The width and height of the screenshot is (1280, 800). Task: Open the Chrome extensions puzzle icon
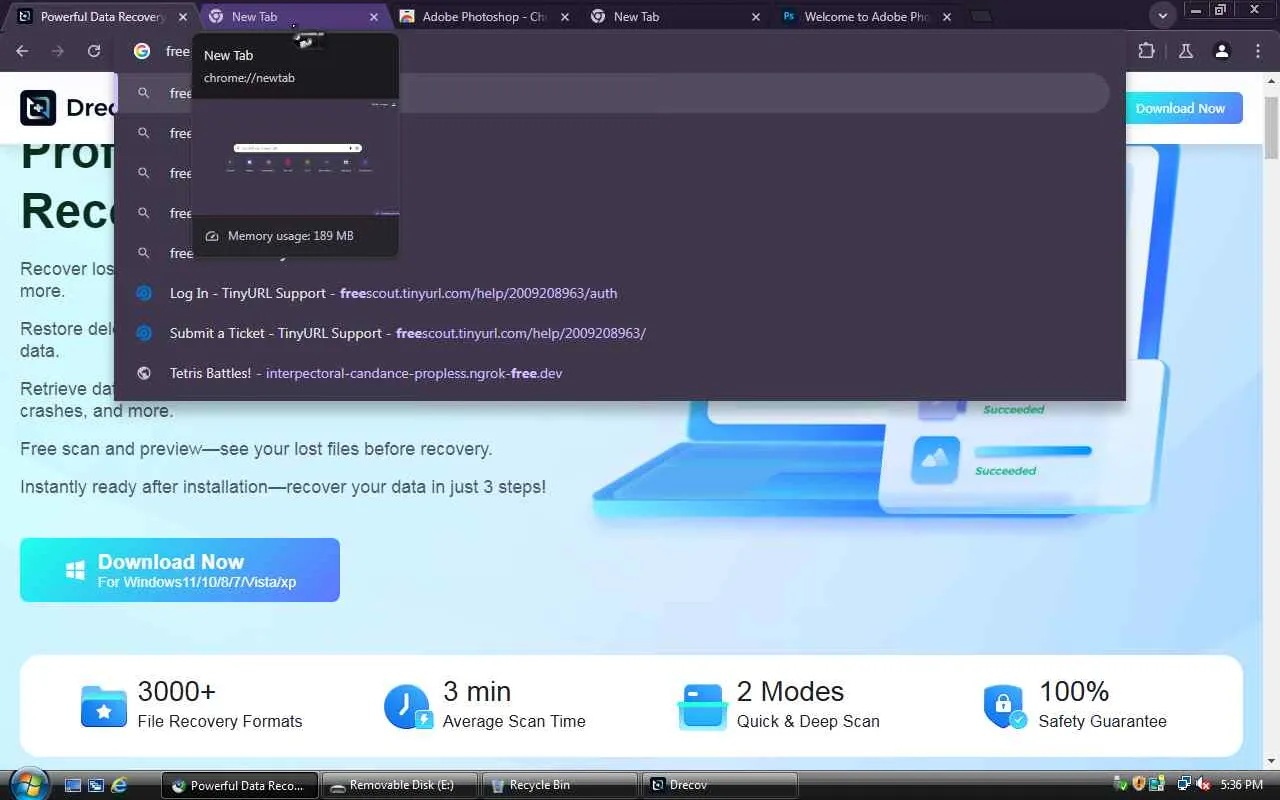coord(1146,51)
